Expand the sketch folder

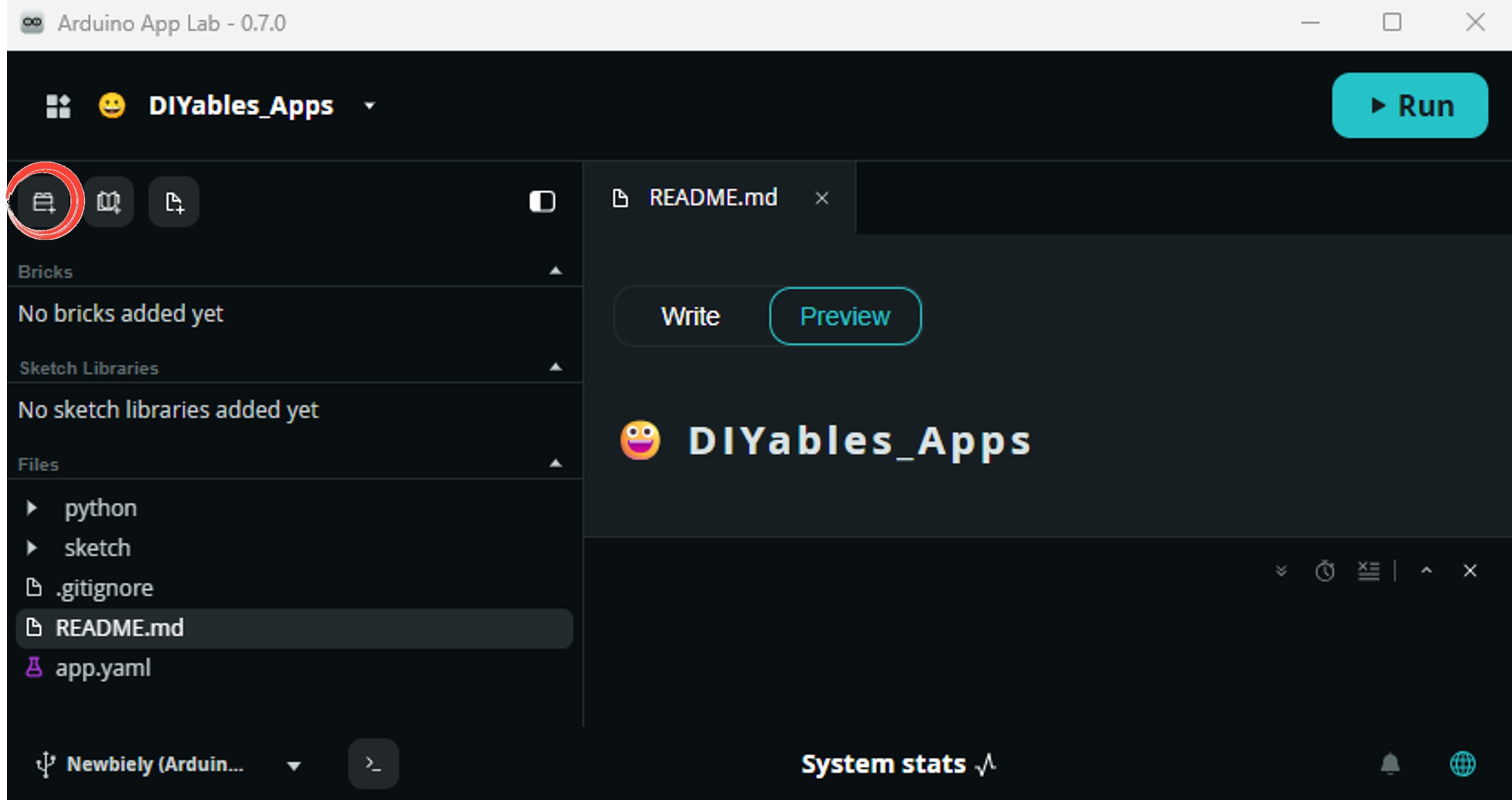[32, 547]
